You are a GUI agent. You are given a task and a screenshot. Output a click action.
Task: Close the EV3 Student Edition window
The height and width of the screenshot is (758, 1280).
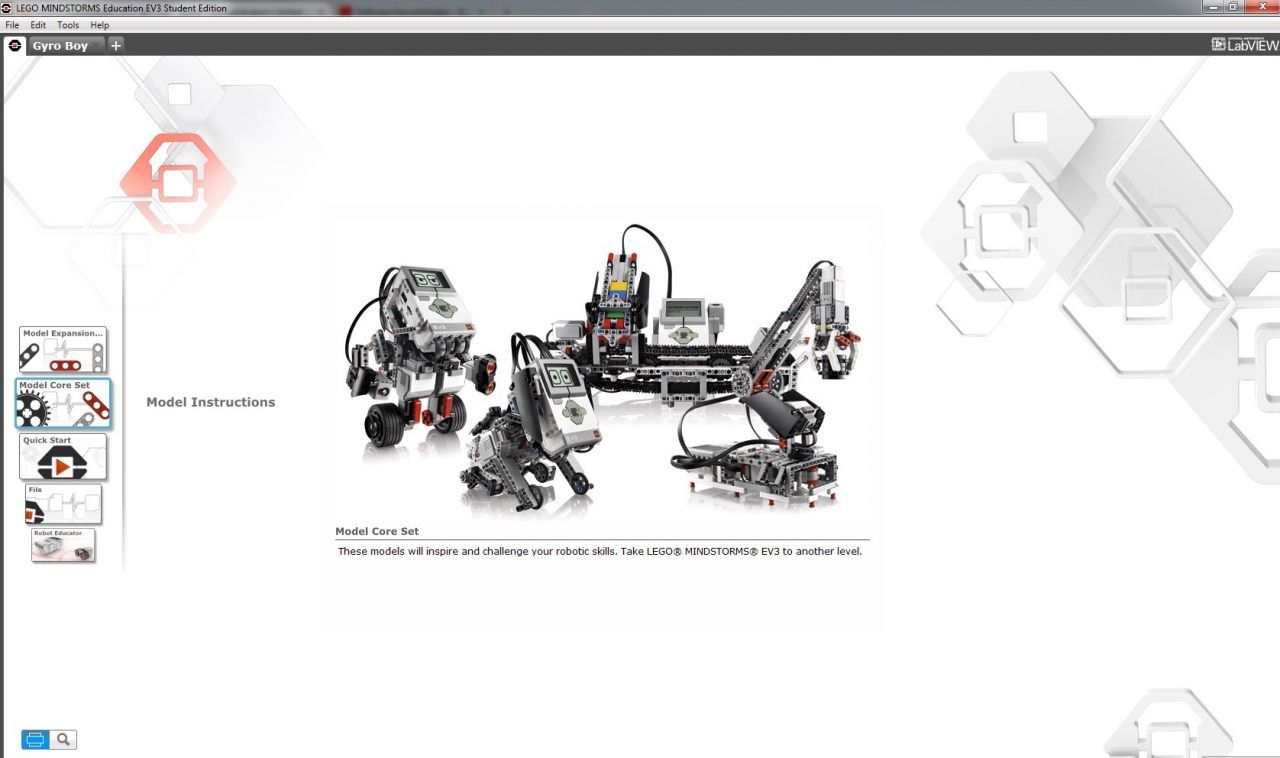click(x=1261, y=7)
